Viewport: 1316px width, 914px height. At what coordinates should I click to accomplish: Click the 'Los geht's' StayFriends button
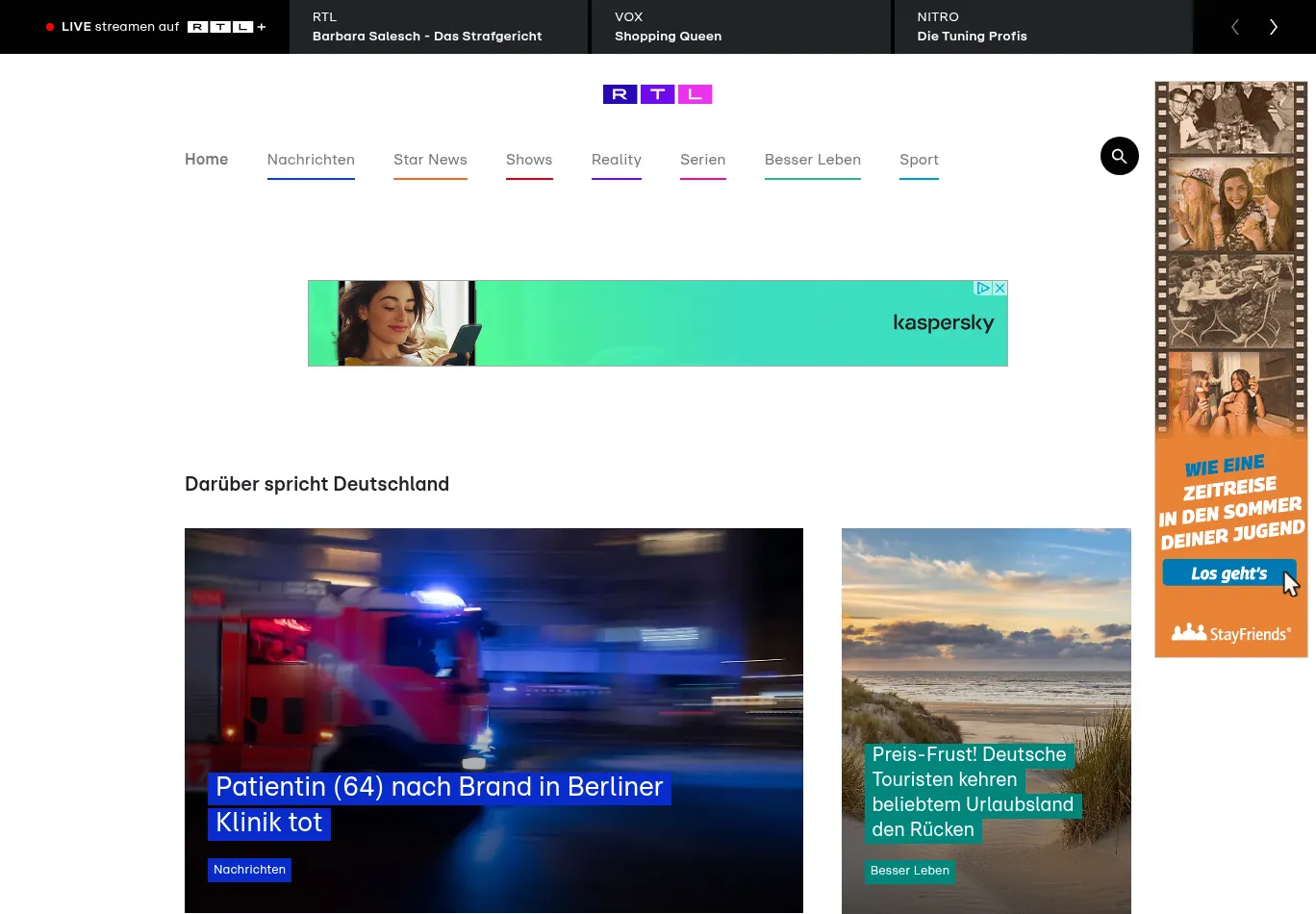[x=1228, y=573]
